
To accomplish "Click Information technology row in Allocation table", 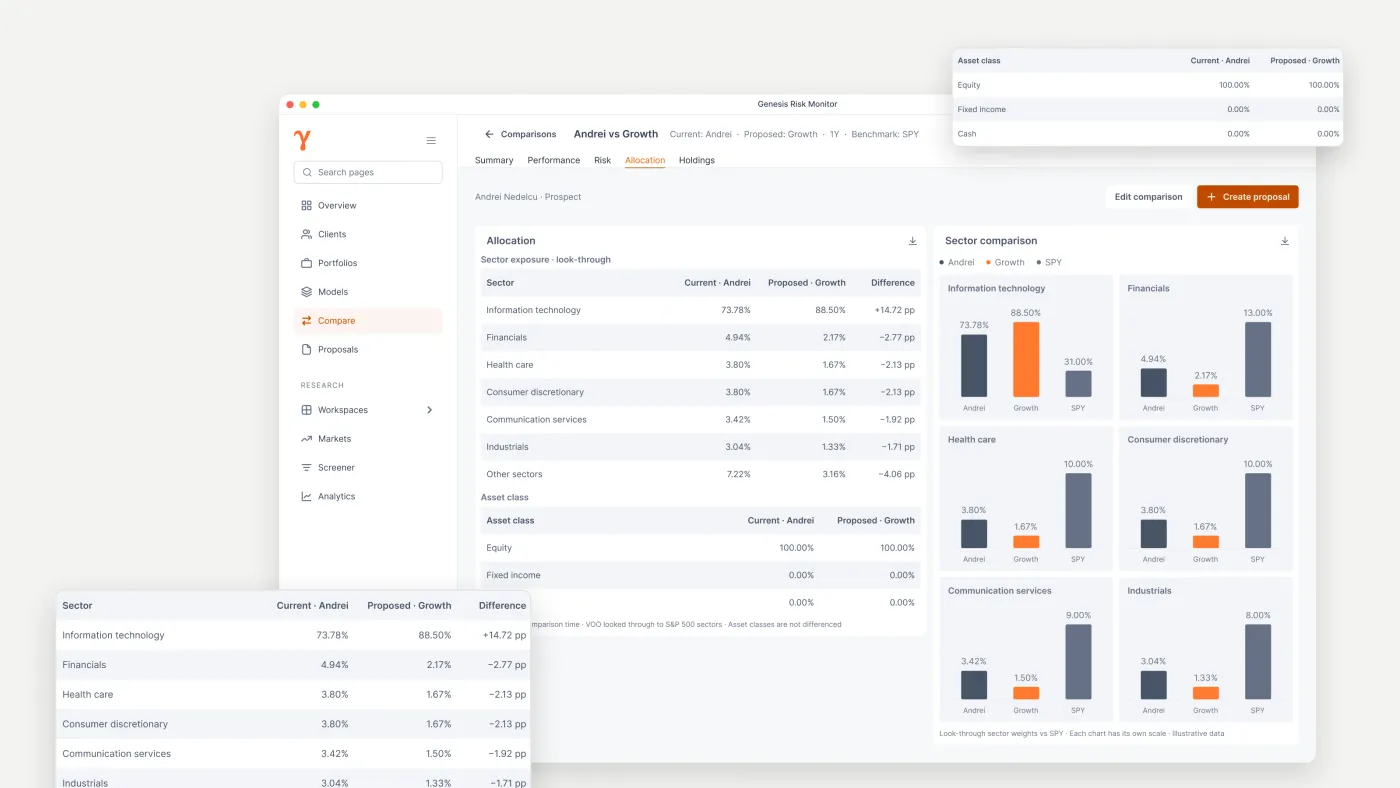I will tap(700, 310).
